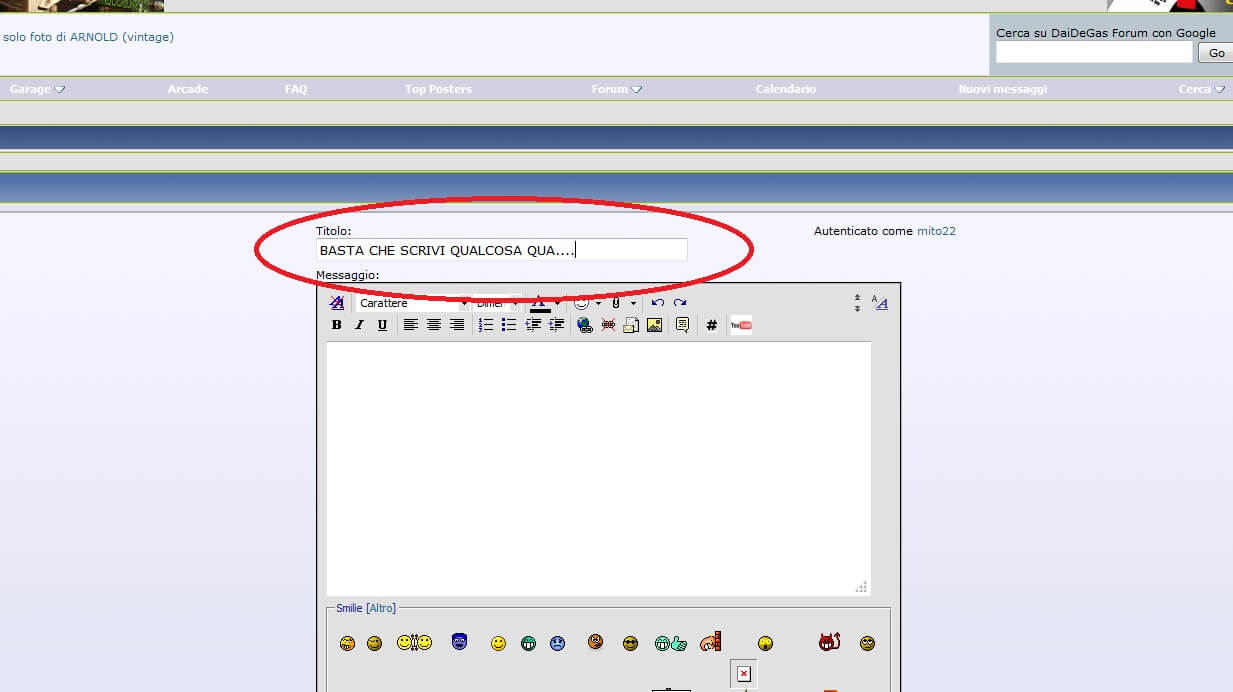Click the undo arrow in editor toolbar
Viewport: 1233px width, 692px height.
pyautogui.click(x=657, y=303)
